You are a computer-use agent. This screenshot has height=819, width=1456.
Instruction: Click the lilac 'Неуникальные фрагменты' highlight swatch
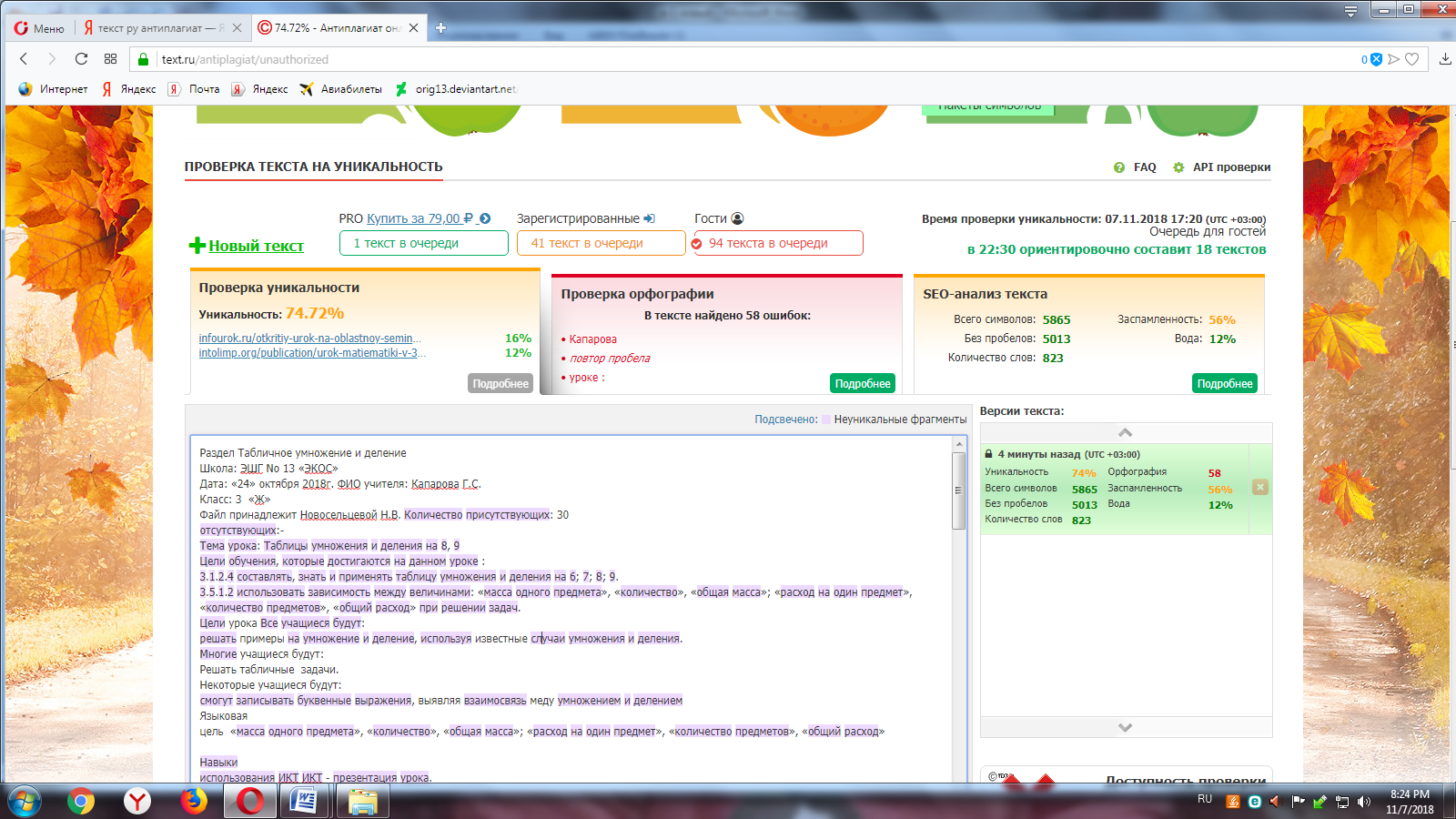(826, 420)
